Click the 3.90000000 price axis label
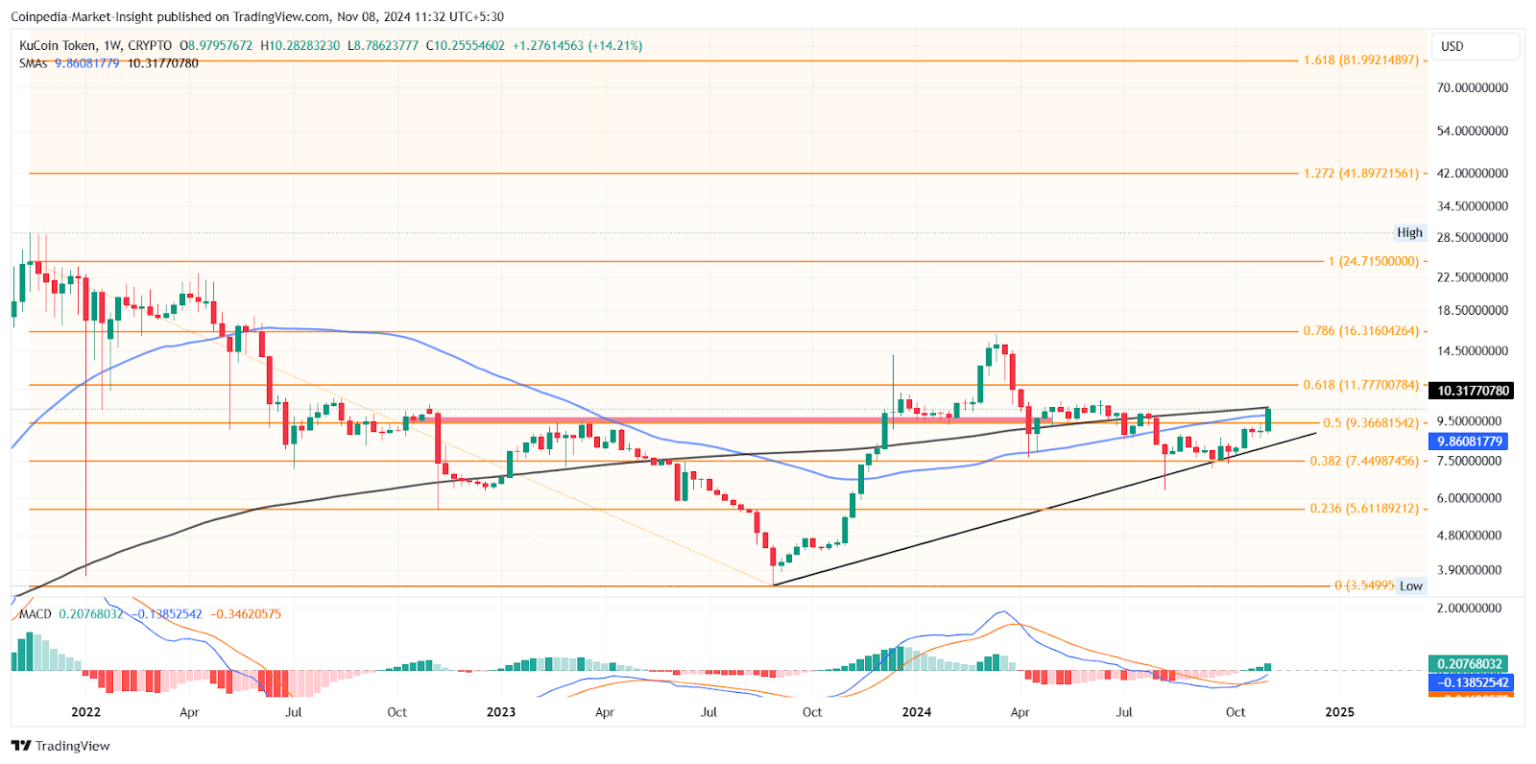Screen dimensions: 1536x764 [x=1469, y=570]
